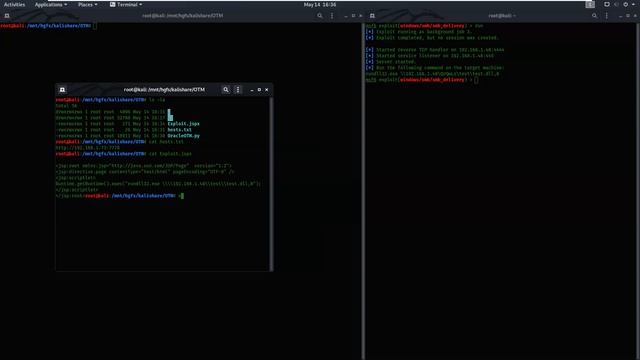The width and height of the screenshot is (640, 360).
Task: Maximize the right msf terminal
Action: coord(628,16)
